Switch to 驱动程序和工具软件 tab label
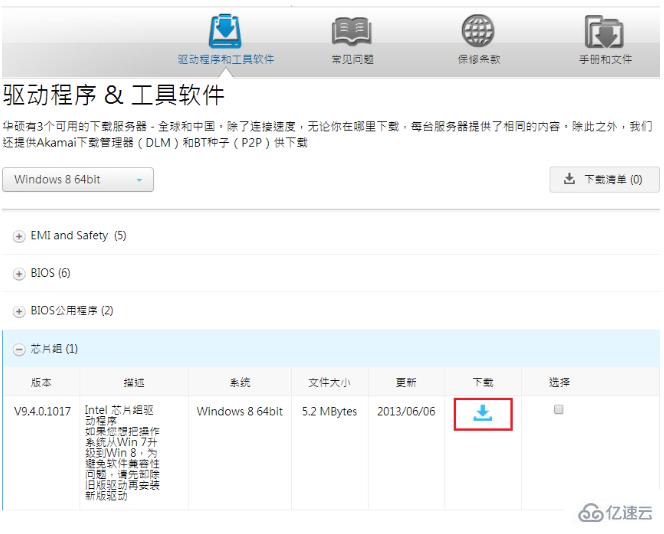664x534 pixels. [226, 59]
